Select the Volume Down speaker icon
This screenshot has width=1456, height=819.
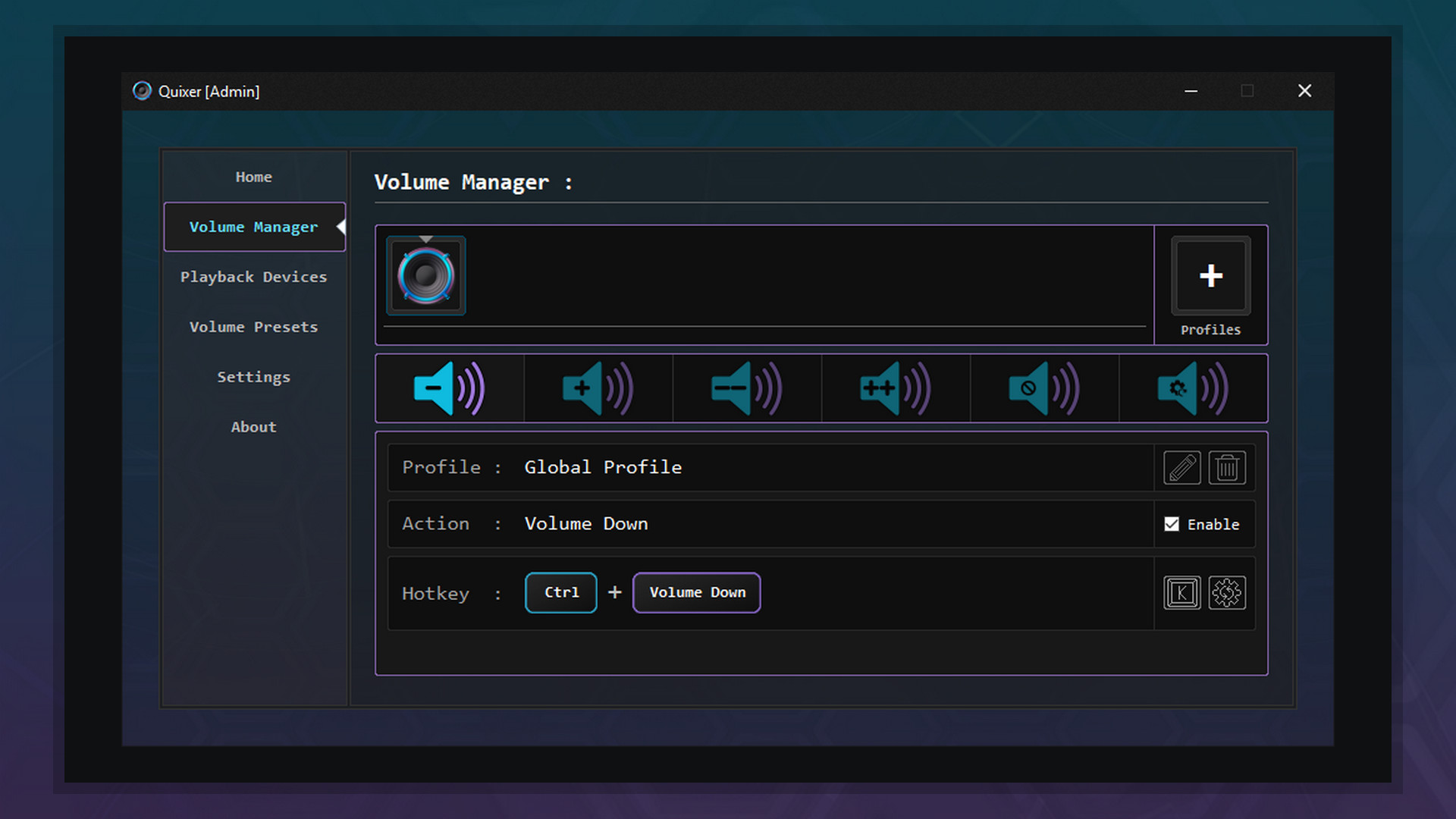click(449, 388)
